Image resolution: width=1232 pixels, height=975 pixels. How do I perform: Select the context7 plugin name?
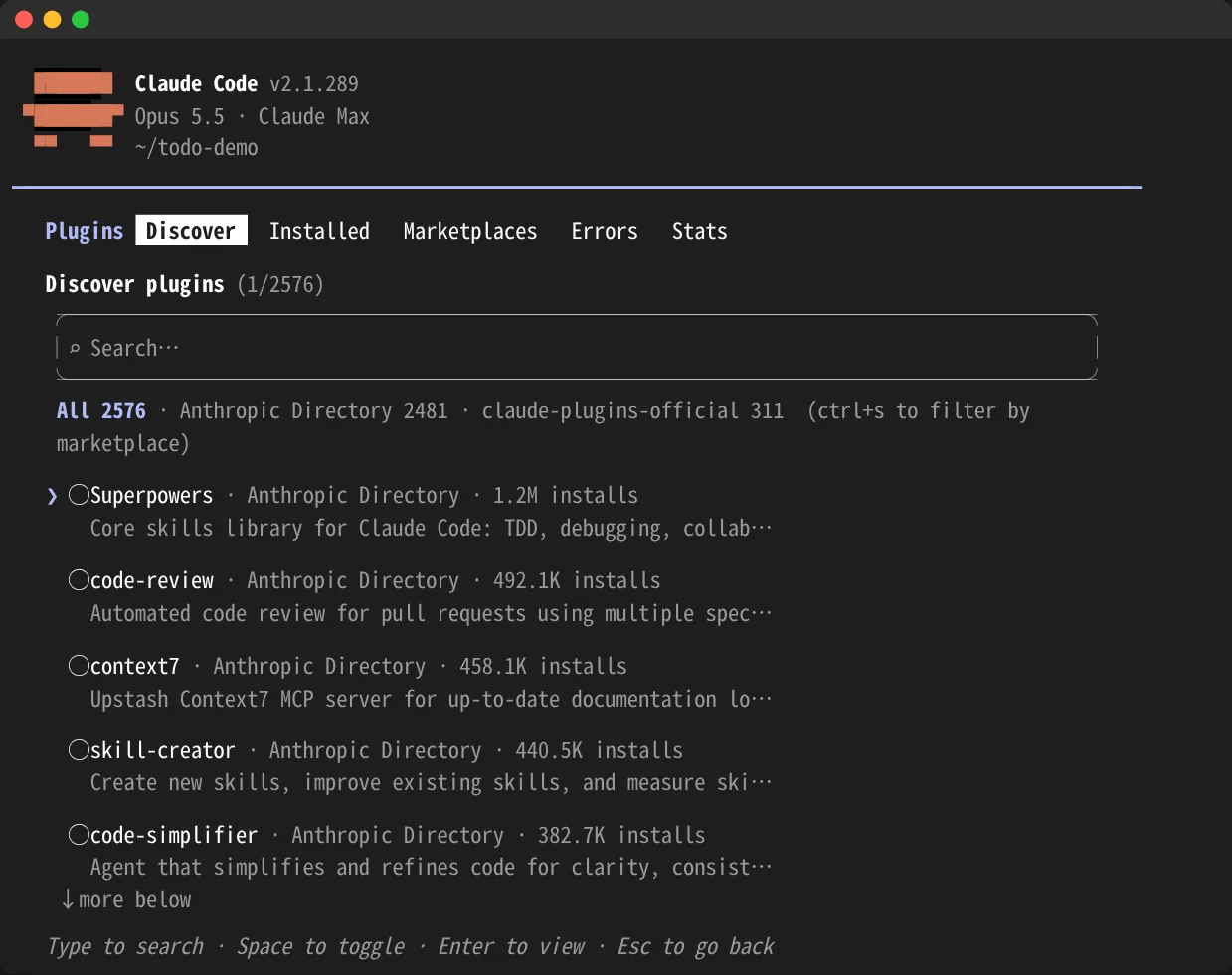(x=135, y=666)
